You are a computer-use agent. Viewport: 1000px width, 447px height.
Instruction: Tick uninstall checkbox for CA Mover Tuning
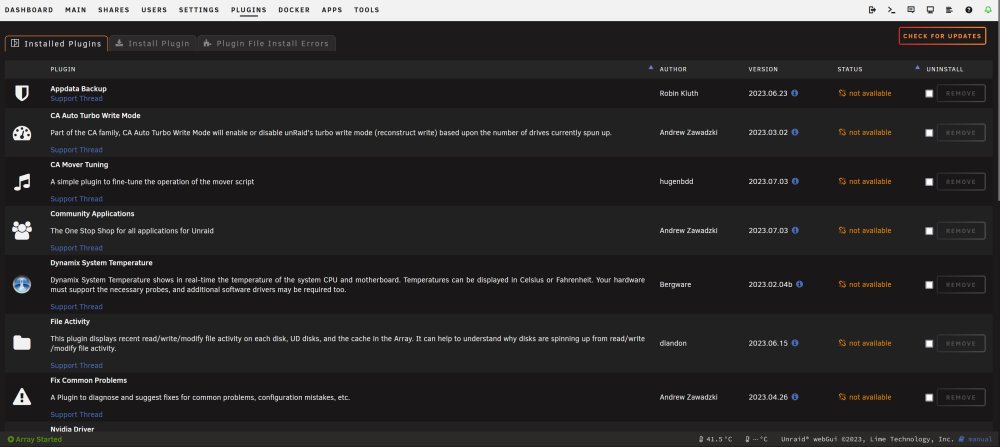[929, 182]
